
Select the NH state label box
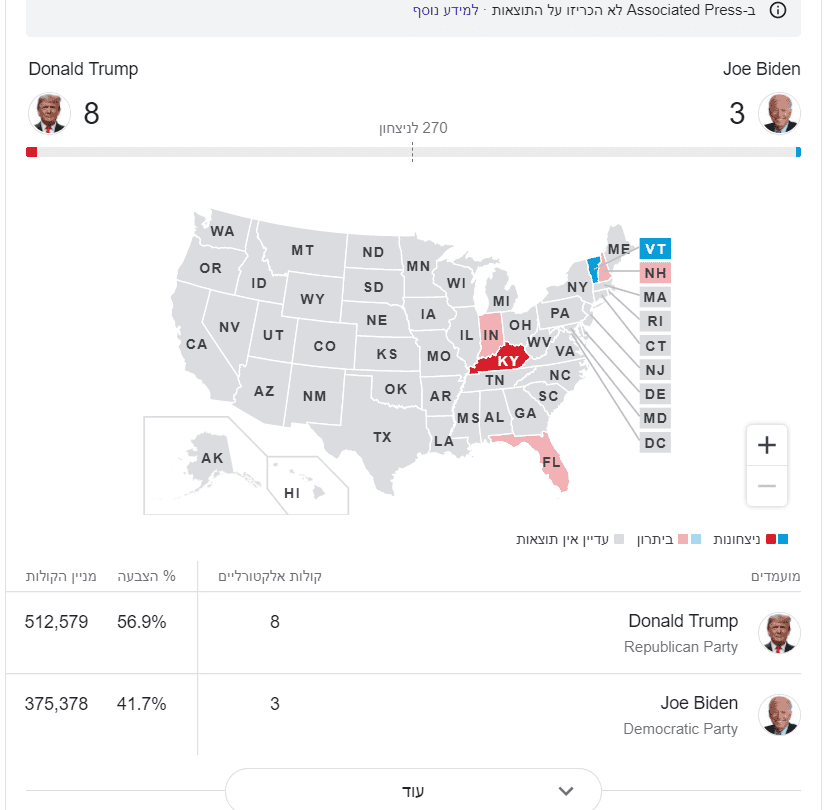pos(655,273)
